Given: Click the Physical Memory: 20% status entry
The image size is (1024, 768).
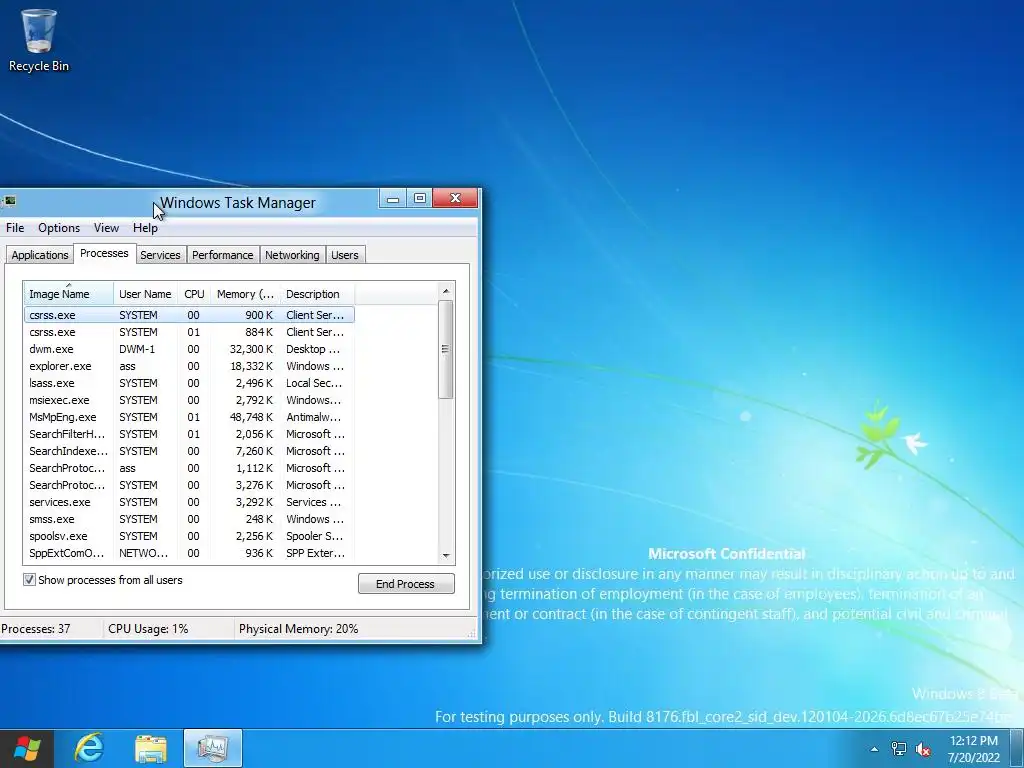Looking at the screenshot, I should pos(298,629).
